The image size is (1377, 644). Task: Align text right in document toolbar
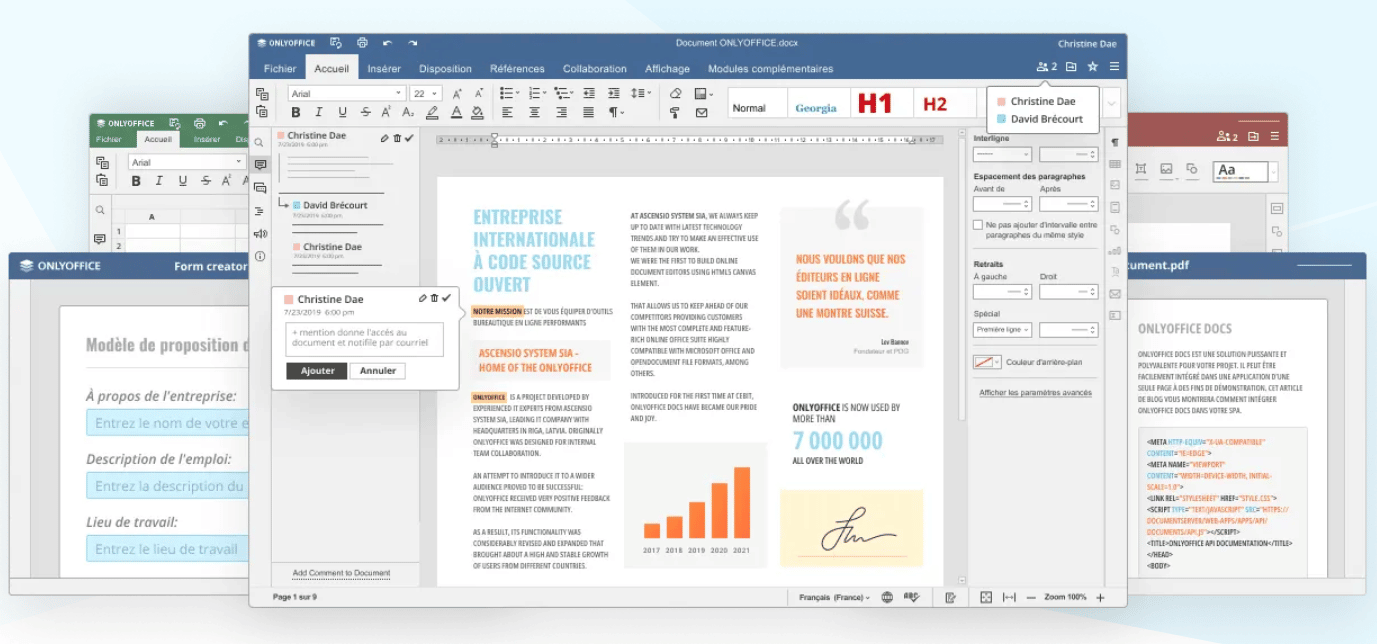tap(561, 113)
